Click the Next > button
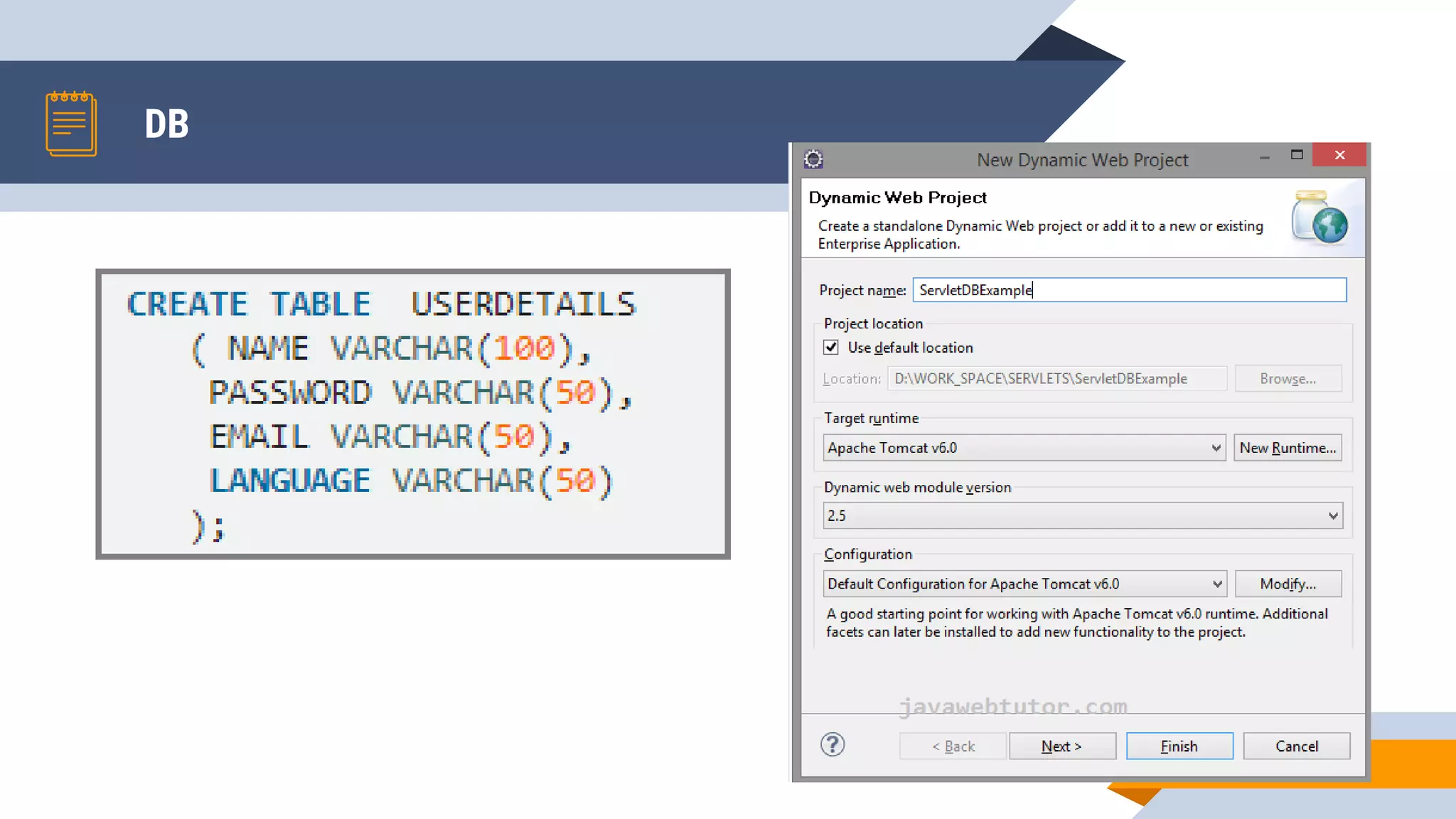 click(1062, 746)
